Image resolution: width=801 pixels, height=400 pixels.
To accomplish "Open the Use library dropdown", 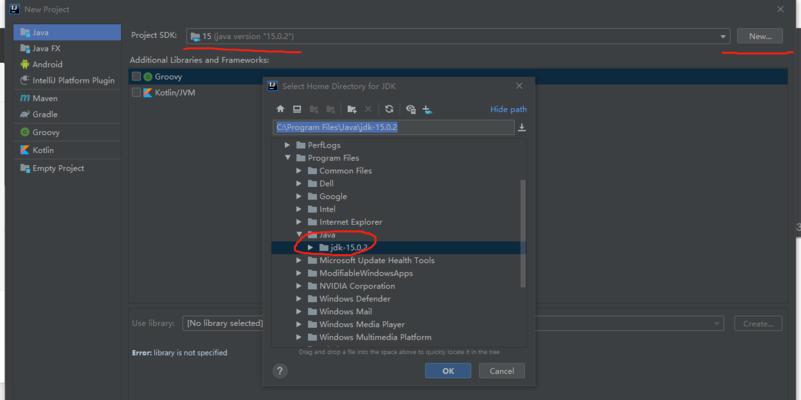I will (x=718, y=323).
